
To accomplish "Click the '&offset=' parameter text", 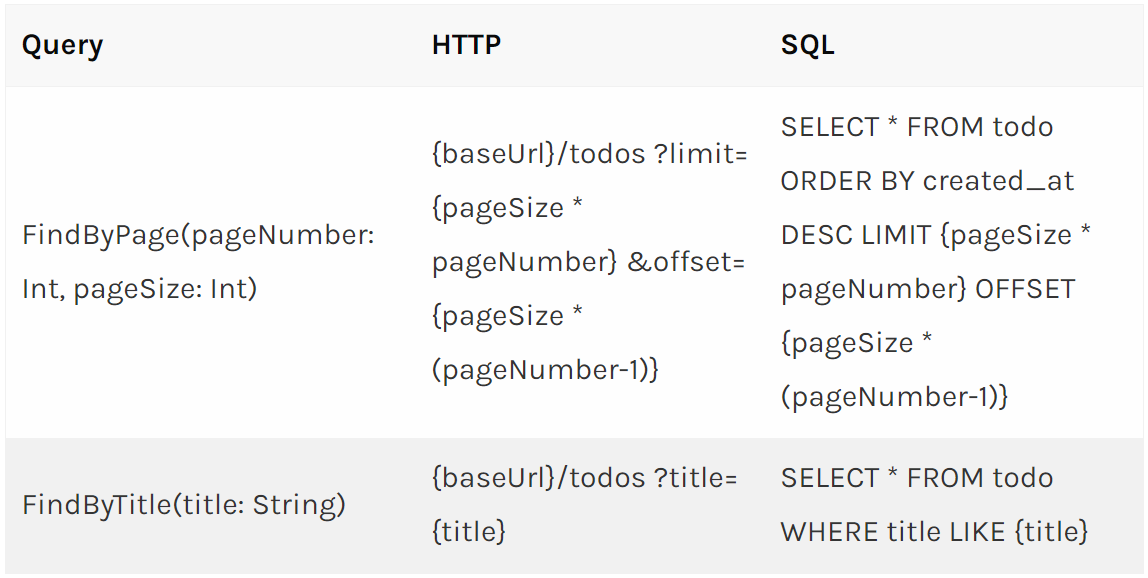I will pos(686,262).
